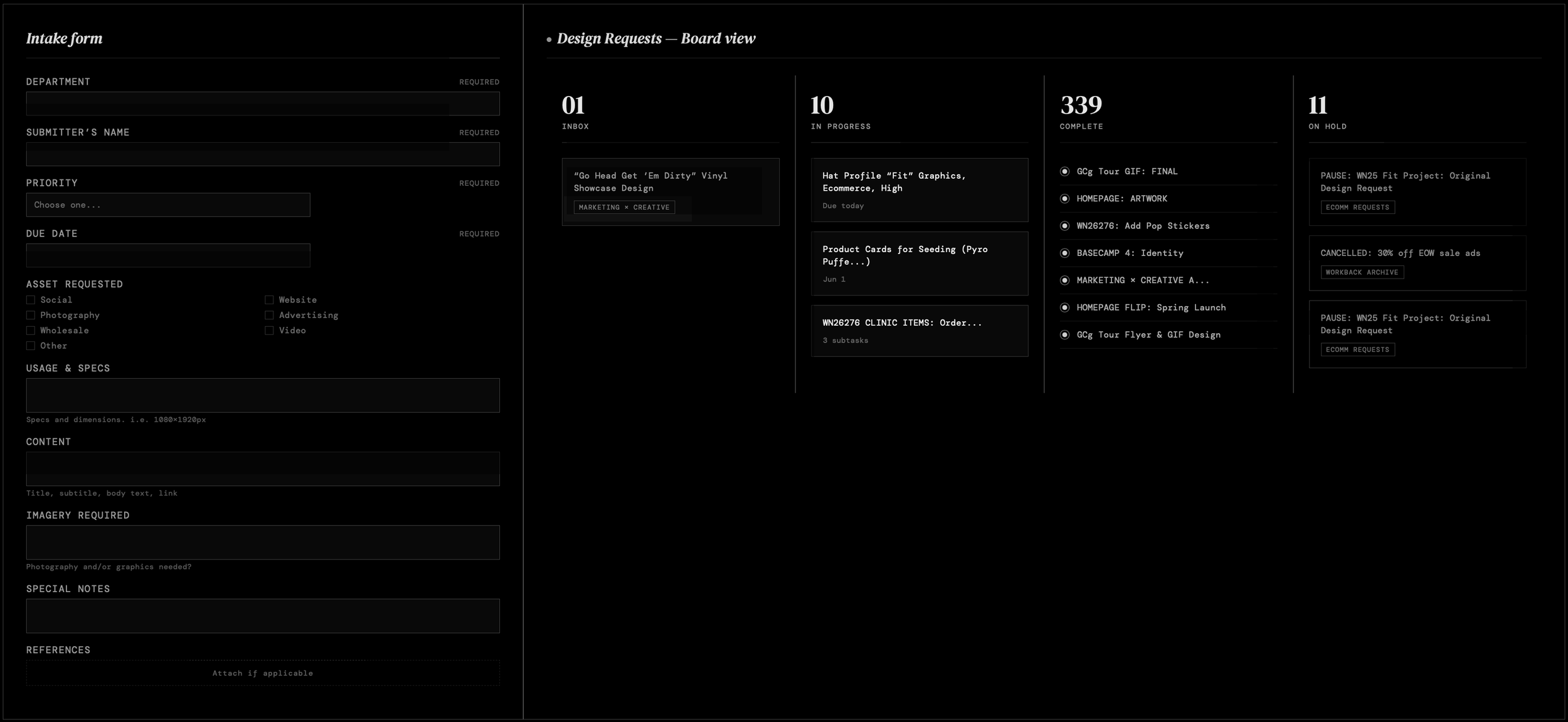The width and height of the screenshot is (1568, 722).
Task: Click icon beside GCg Tour Flyer & GIF Design
Action: click(1064, 335)
